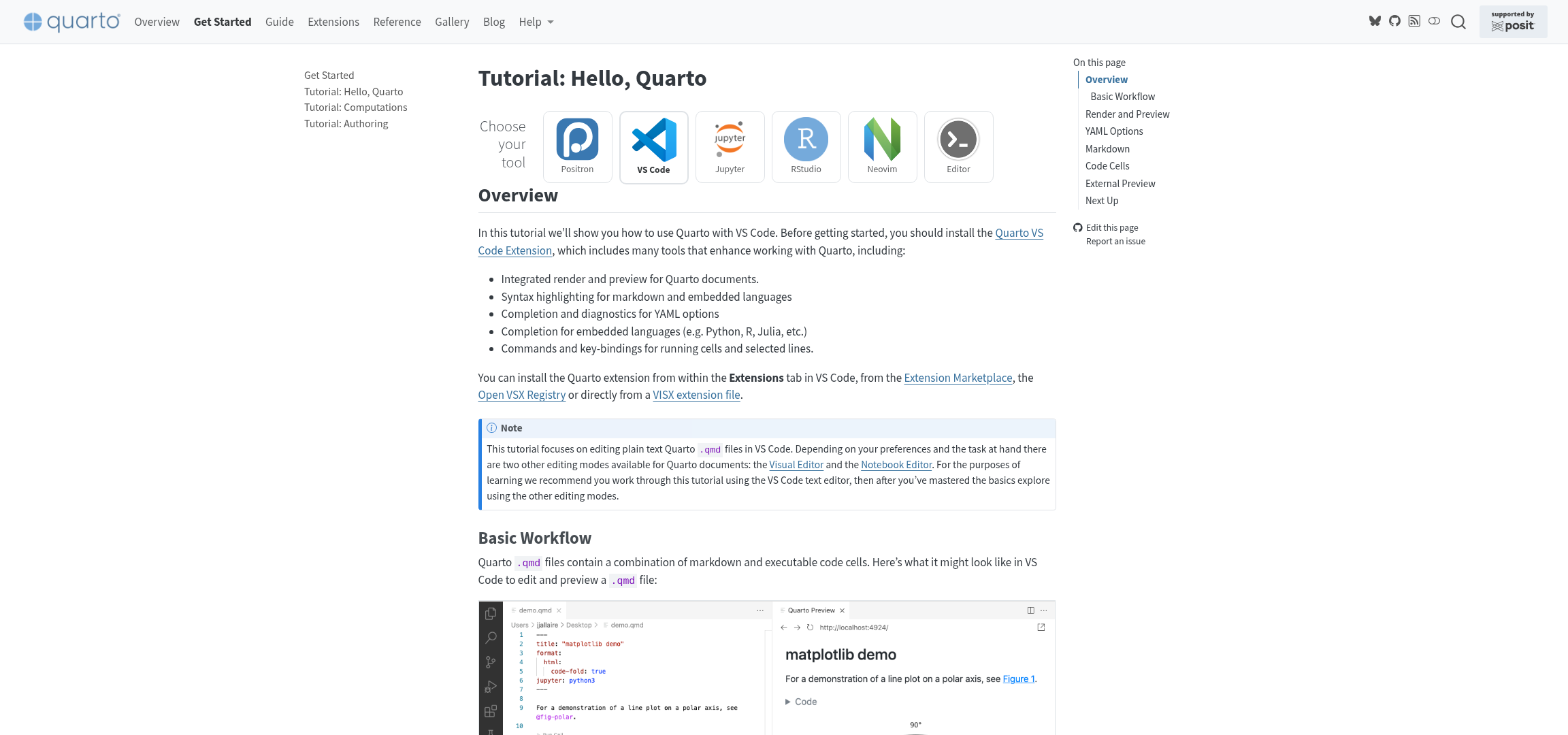Select the Positron tool icon
This screenshot has height=735, width=1568.
(577, 146)
